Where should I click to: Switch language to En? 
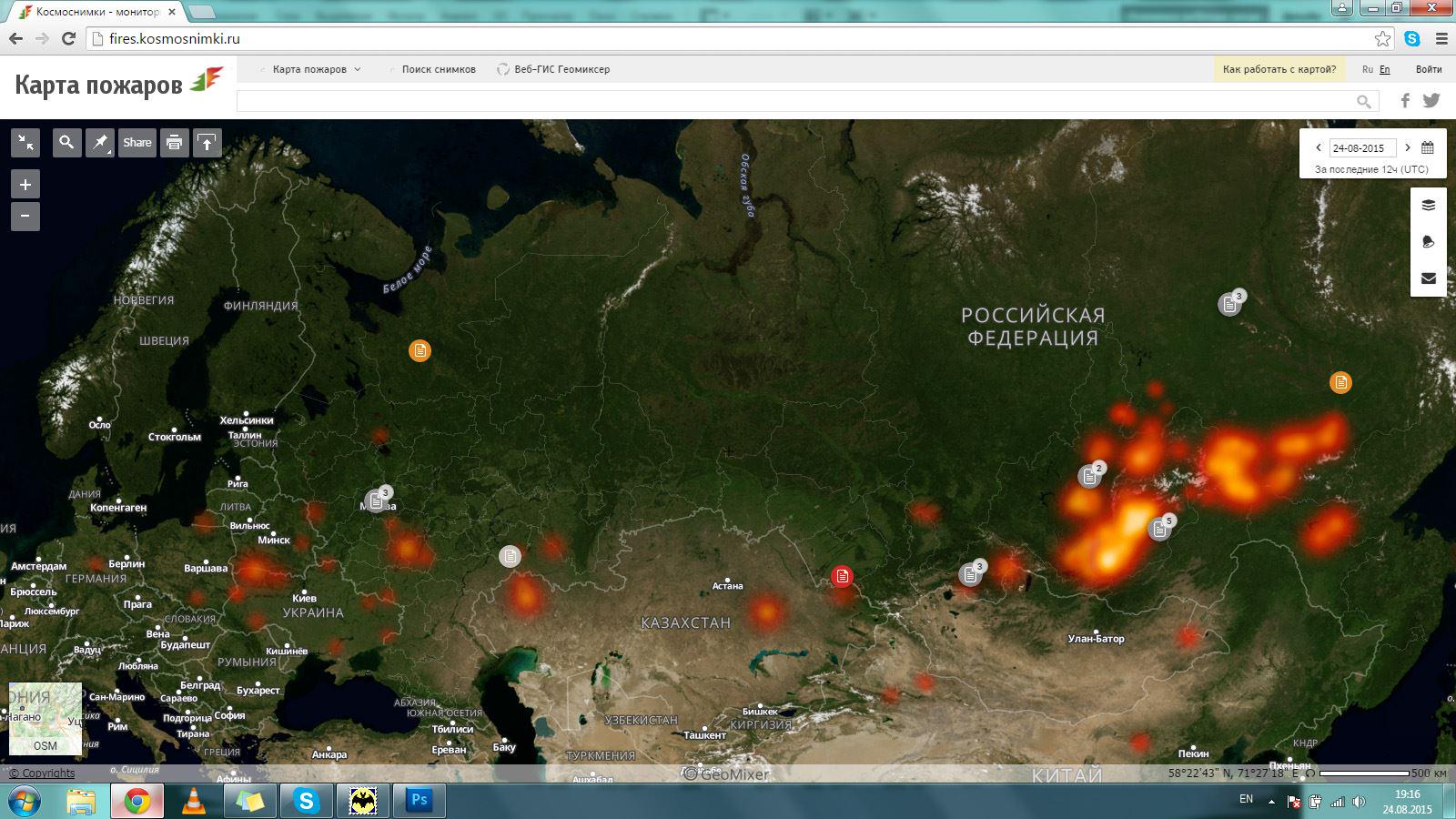point(1385,69)
